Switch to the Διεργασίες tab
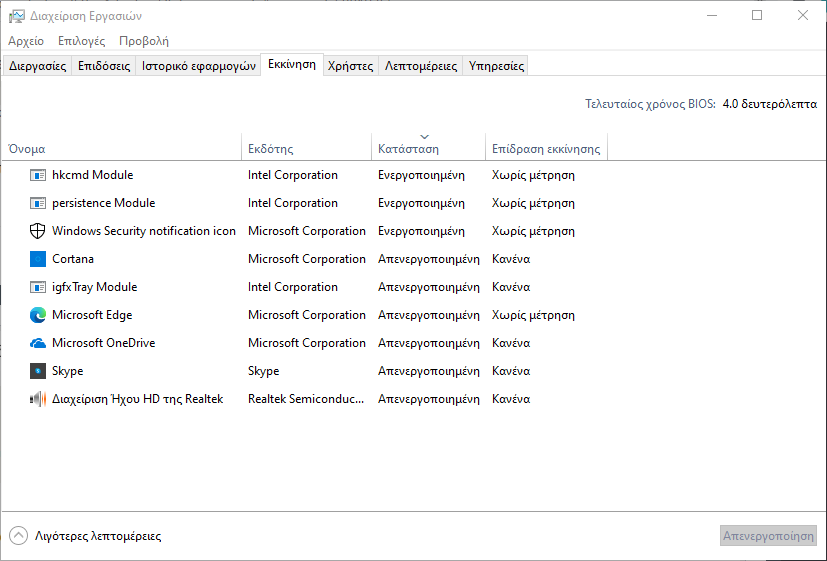Viewport: 827px width, 561px height. [37, 66]
